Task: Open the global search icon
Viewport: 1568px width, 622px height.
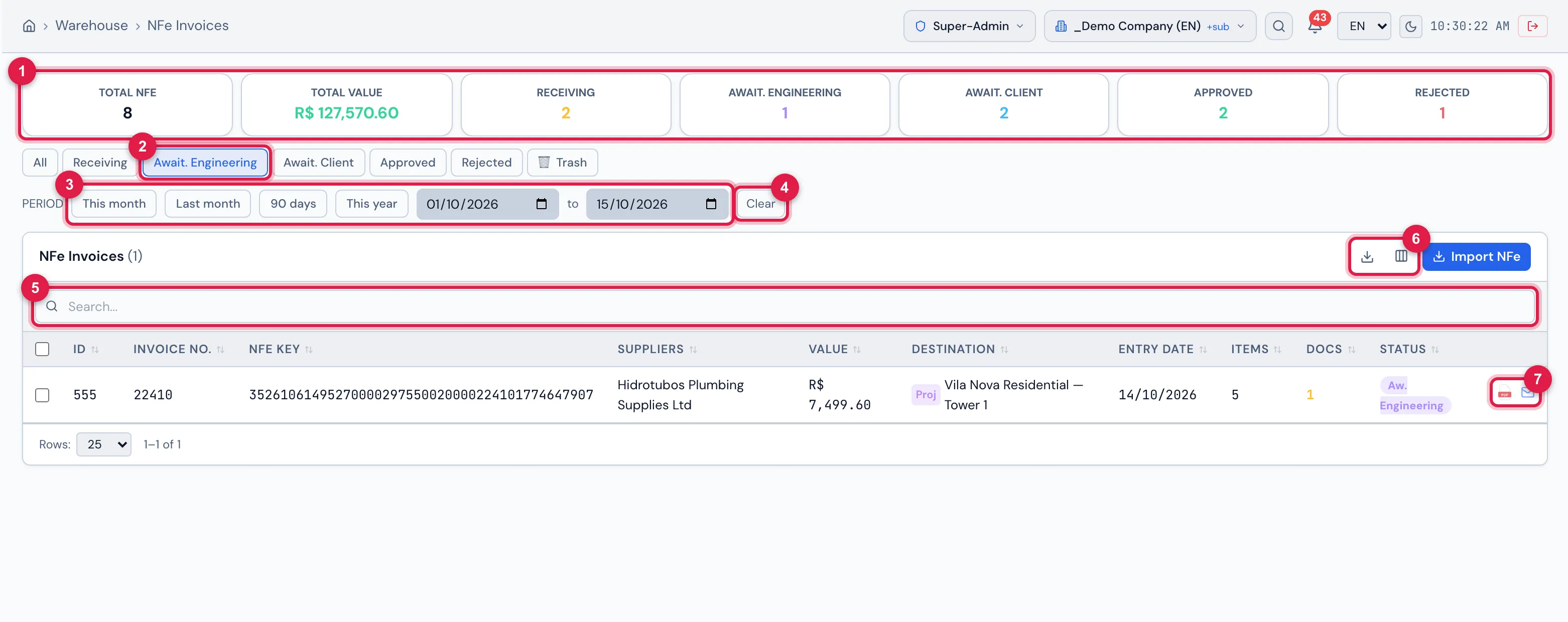Action: tap(1278, 26)
